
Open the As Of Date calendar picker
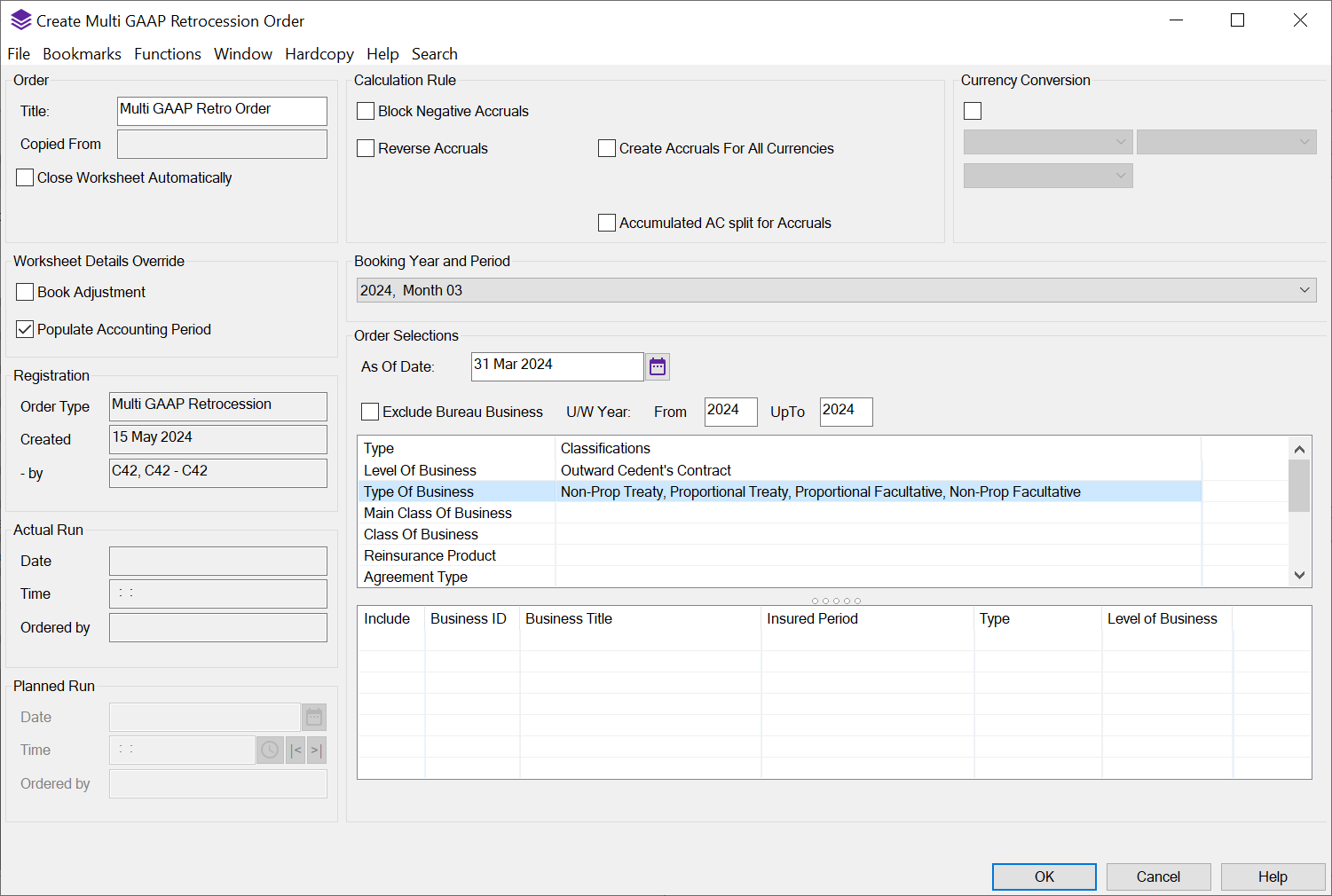pos(658,366)
